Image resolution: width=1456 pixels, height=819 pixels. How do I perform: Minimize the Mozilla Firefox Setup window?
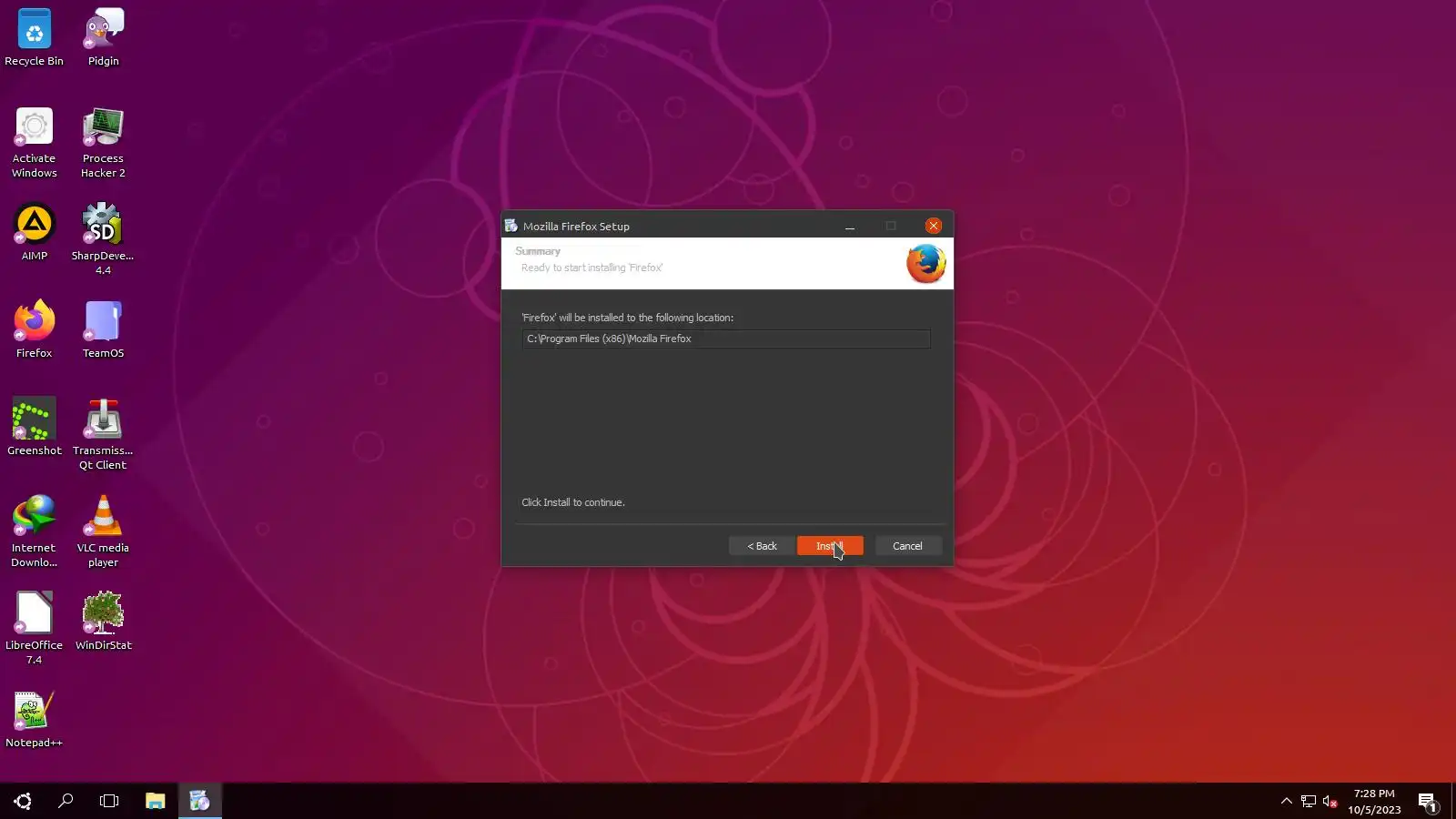point(850,226)
